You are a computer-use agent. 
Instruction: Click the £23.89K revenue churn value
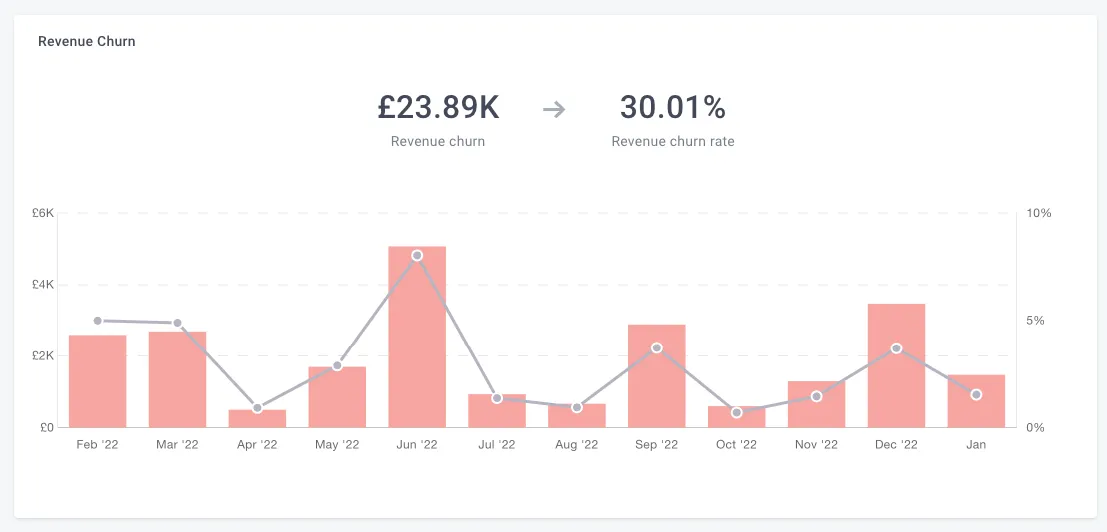438,108
